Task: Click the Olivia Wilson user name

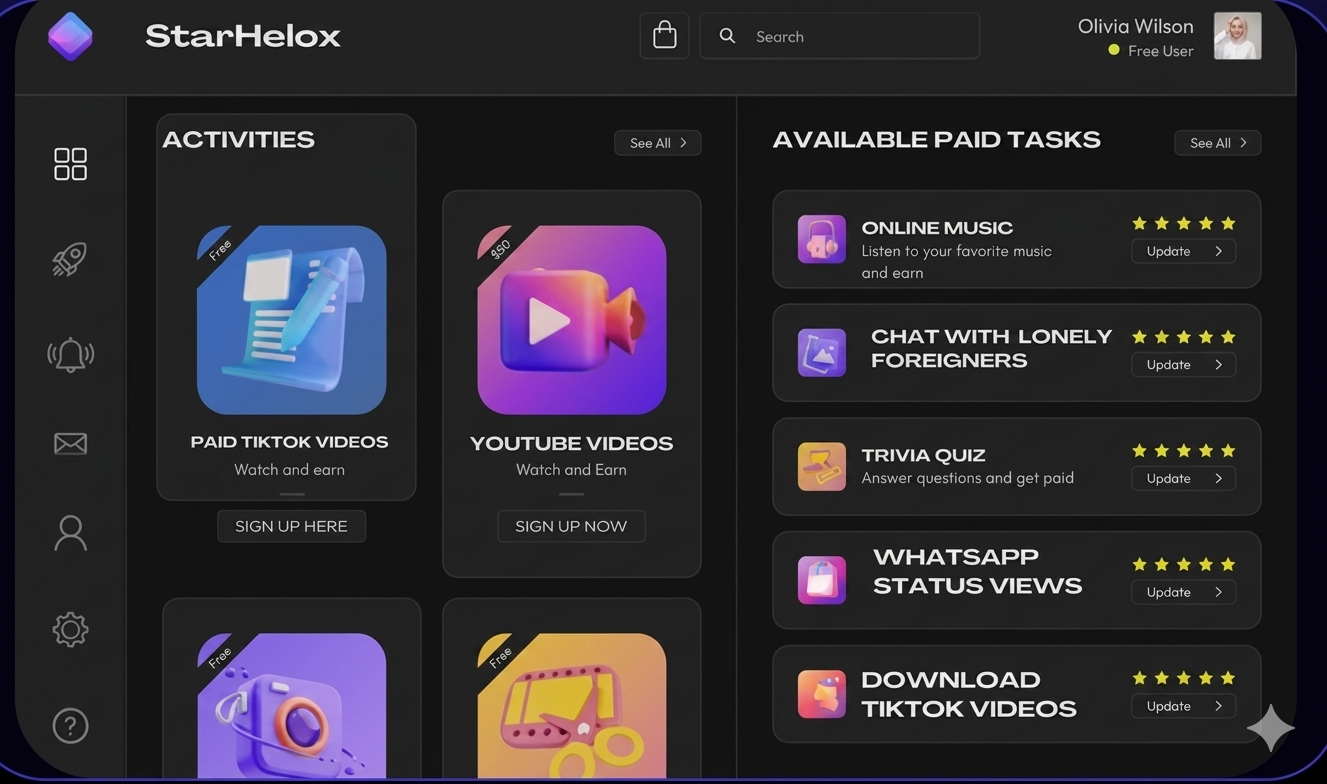Action: click(x=1135, y=27)
